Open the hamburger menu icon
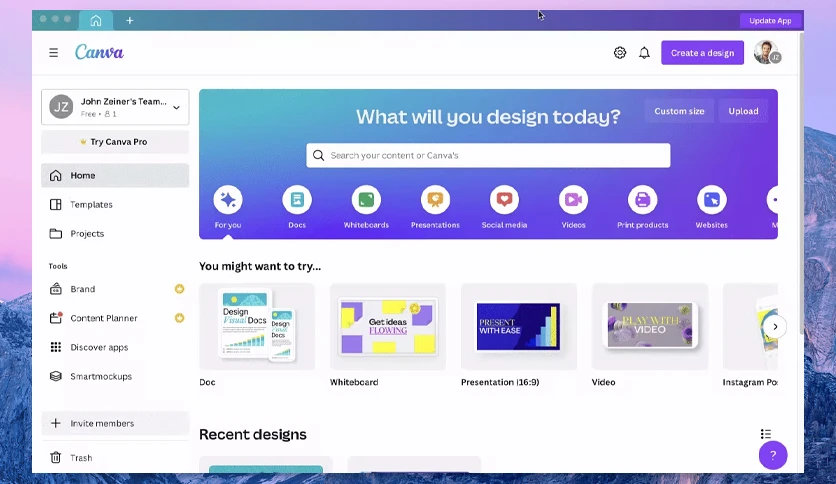 click(x=53, y=53)
